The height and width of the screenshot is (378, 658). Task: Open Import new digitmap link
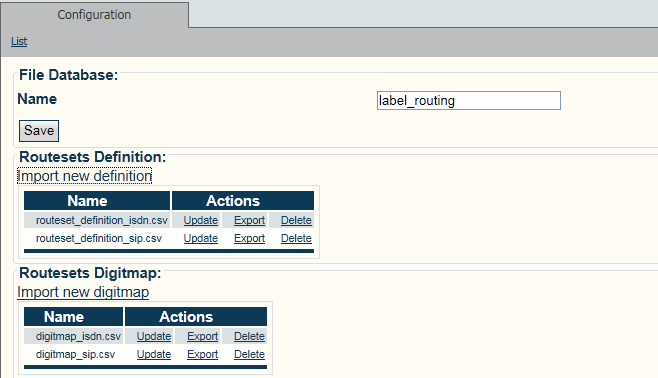click(x=83, y=292)
